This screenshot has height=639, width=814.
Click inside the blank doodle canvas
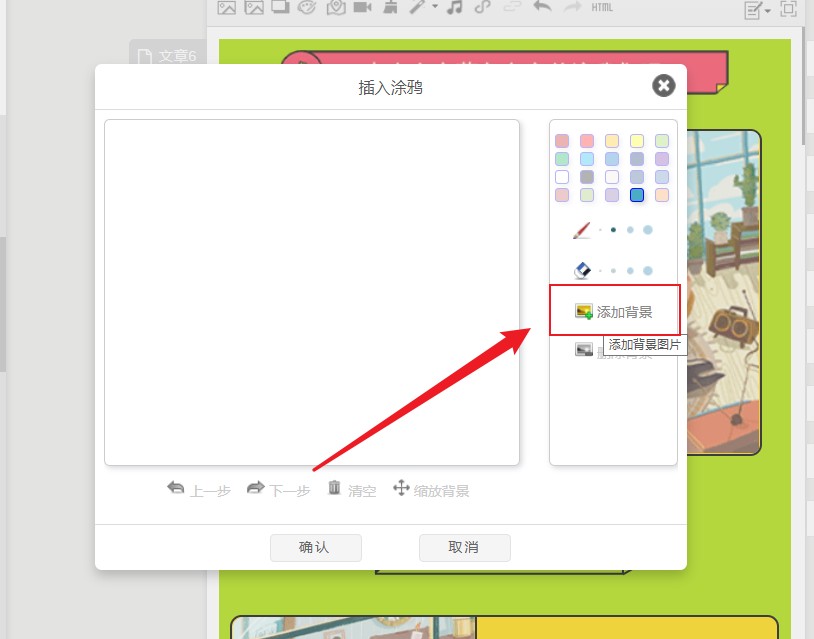click(x=311, y=292)
